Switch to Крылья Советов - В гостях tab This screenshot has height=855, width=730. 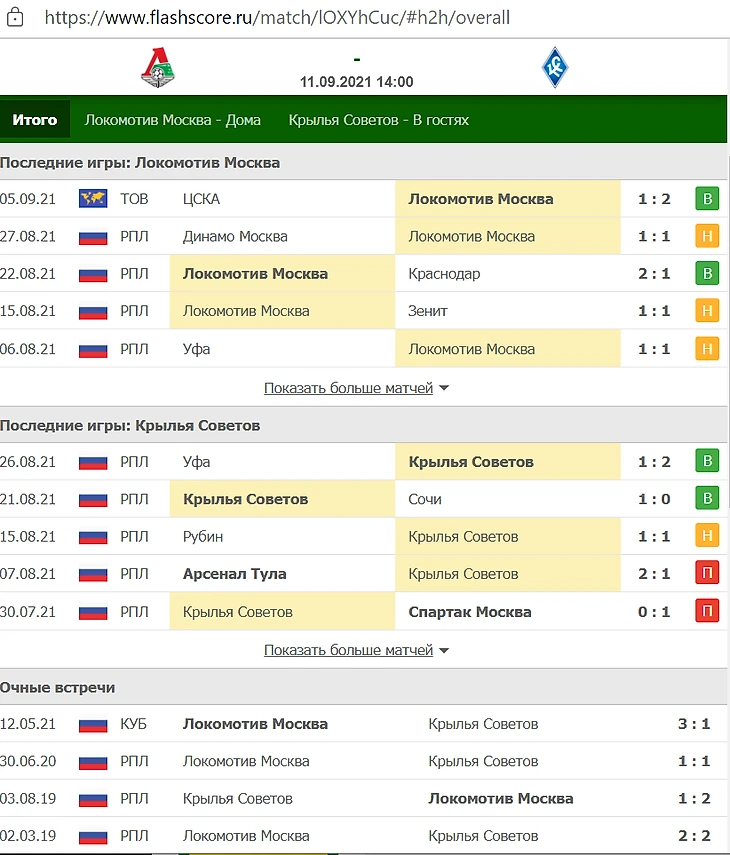pos(378,120)
